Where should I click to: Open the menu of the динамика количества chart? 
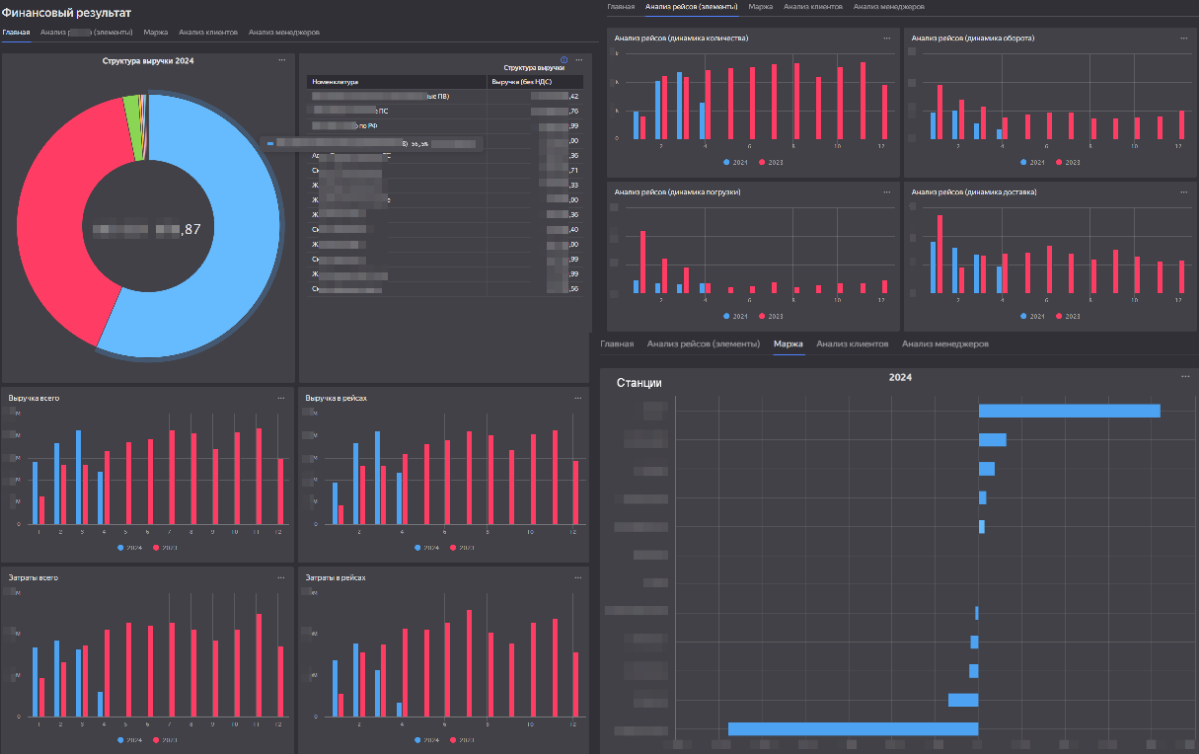pyautogui.click(x=887, y=38)
